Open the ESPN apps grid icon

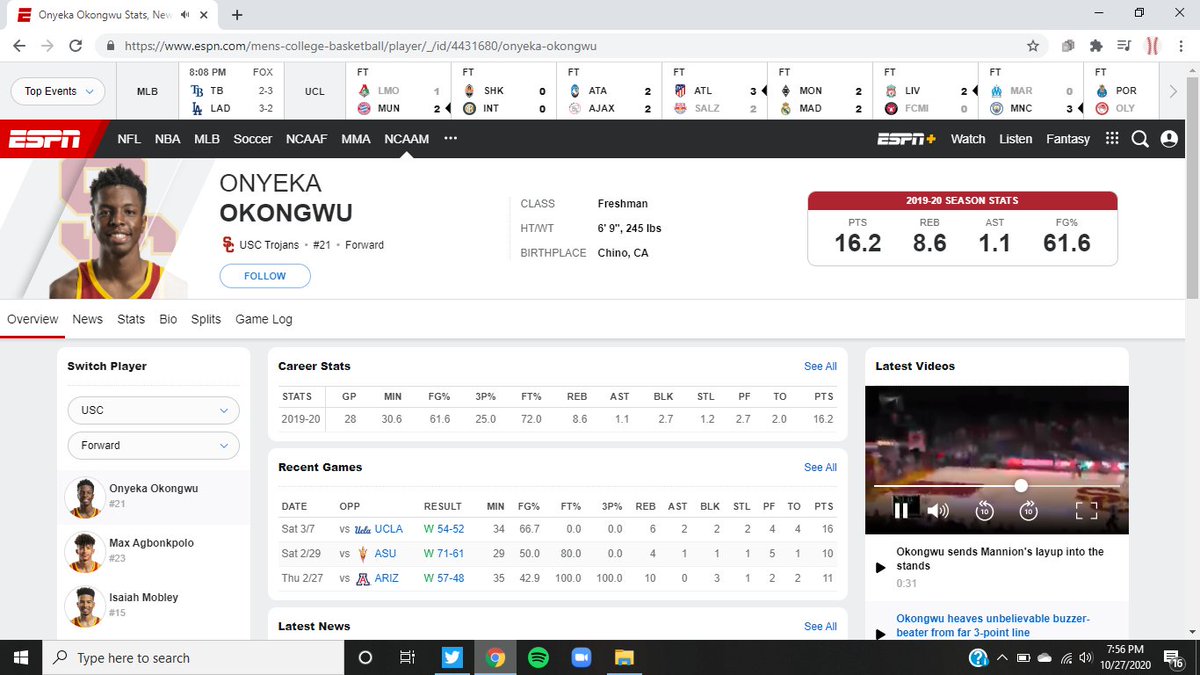tap(1112, 139)
